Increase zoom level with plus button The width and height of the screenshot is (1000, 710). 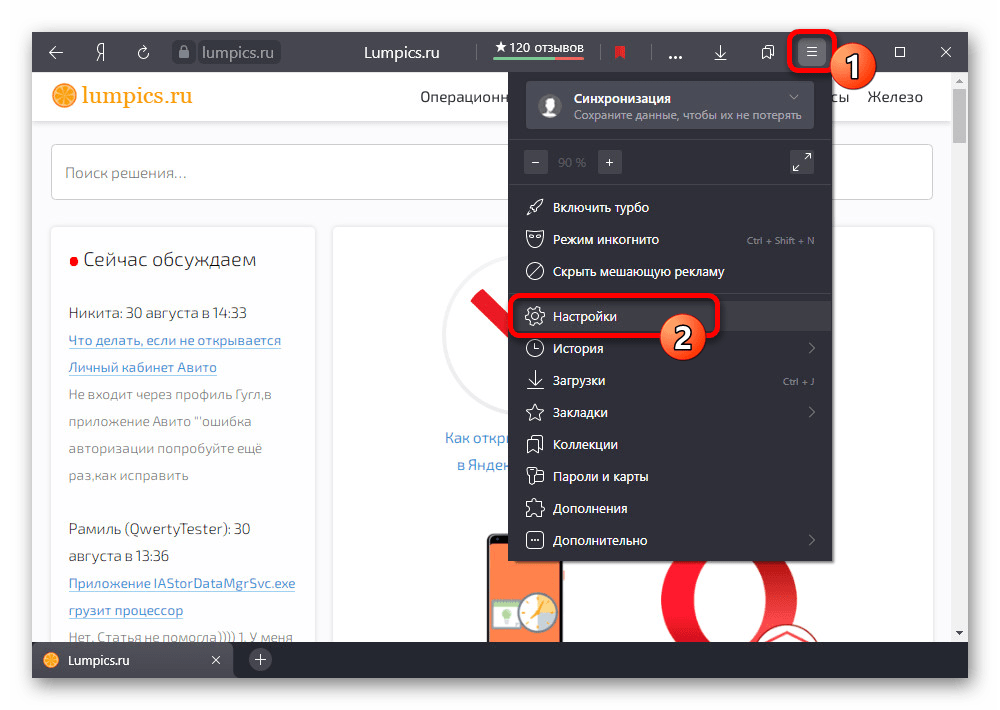609,162
